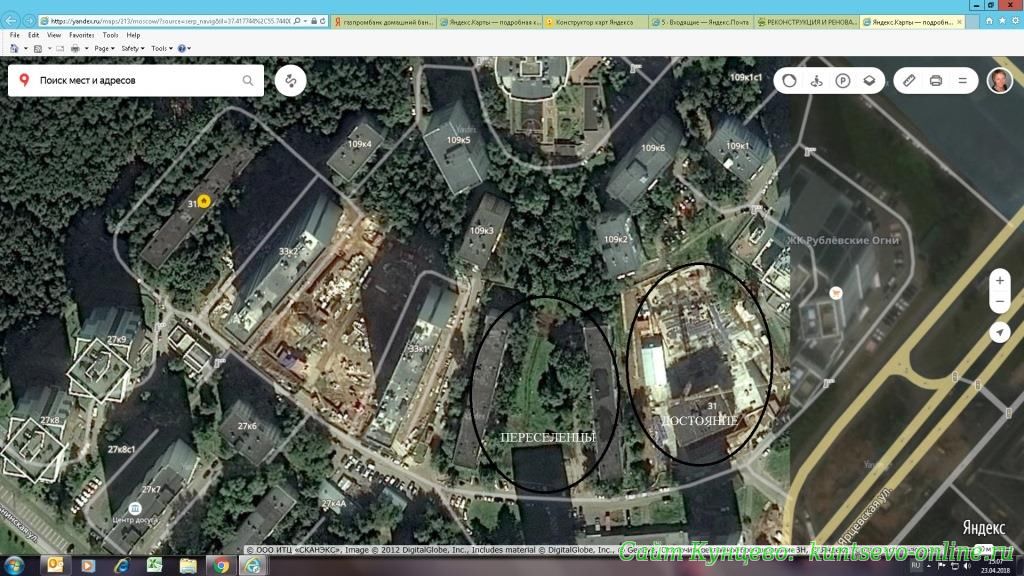This screenshot has height=576, width=1024.
Task: Expand the Page dropdown in command bar
Action: (104, 48)
